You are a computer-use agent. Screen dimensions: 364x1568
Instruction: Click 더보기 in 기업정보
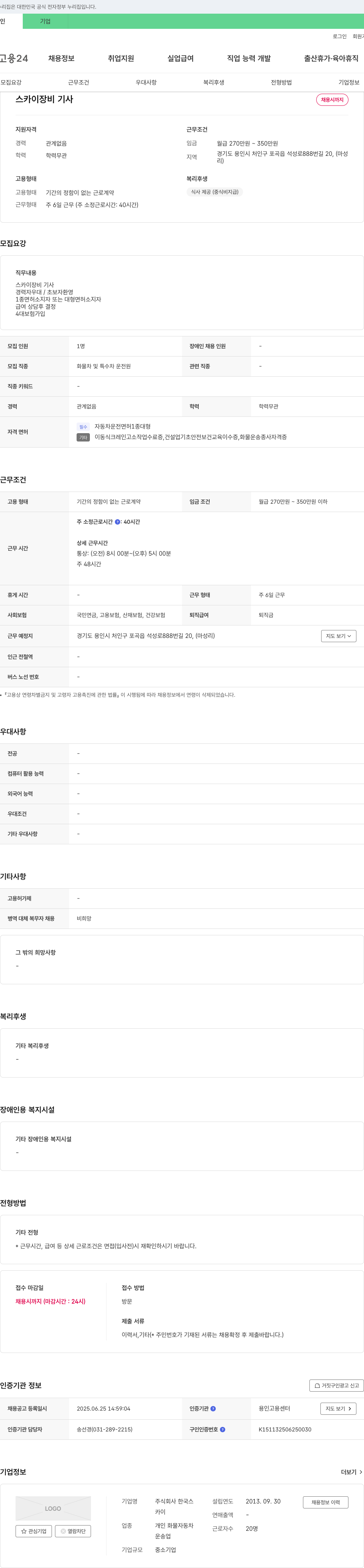pyautogui.click(x=351, y=1472)
